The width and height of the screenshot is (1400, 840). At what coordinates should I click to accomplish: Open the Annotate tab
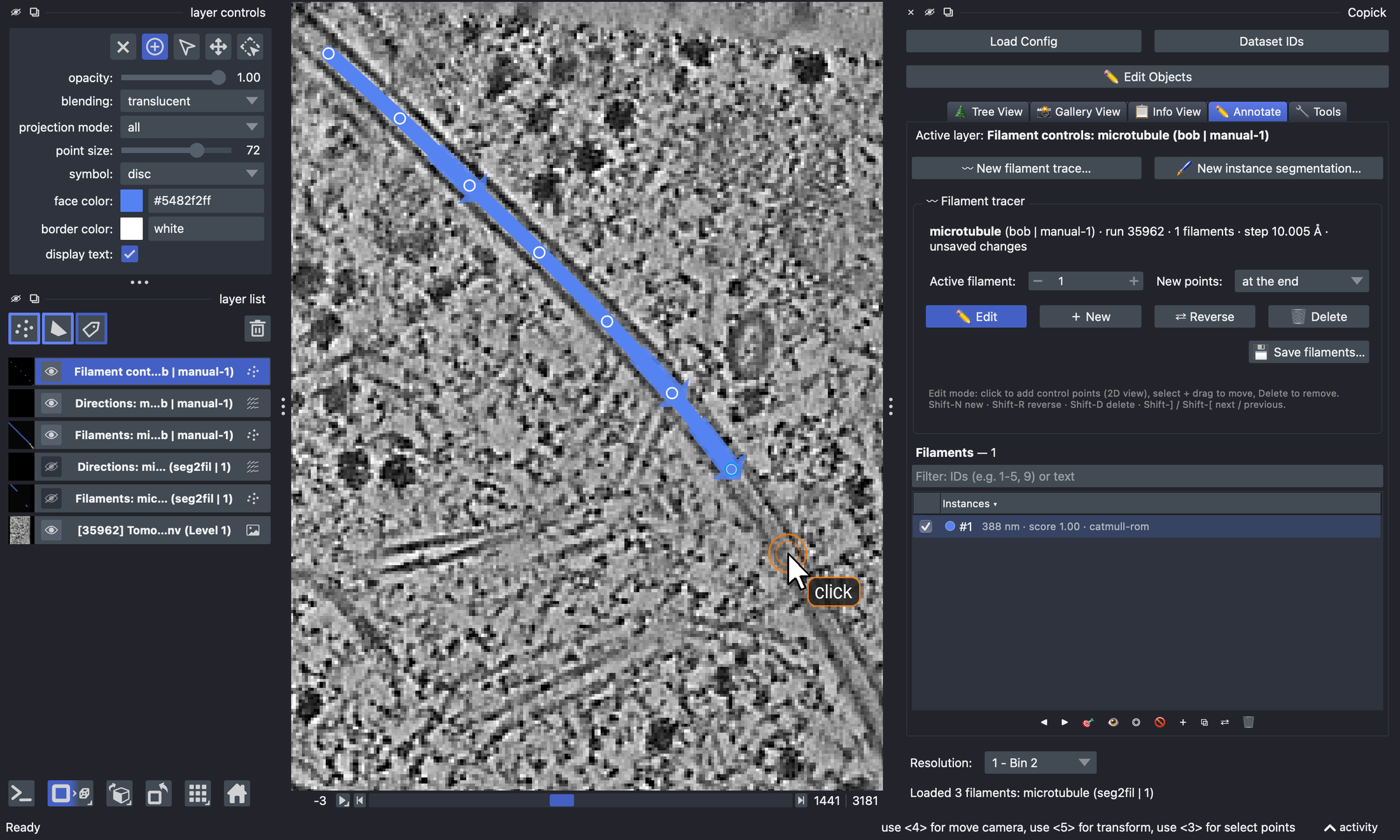pyautogui.click(x=1248, y=112)
